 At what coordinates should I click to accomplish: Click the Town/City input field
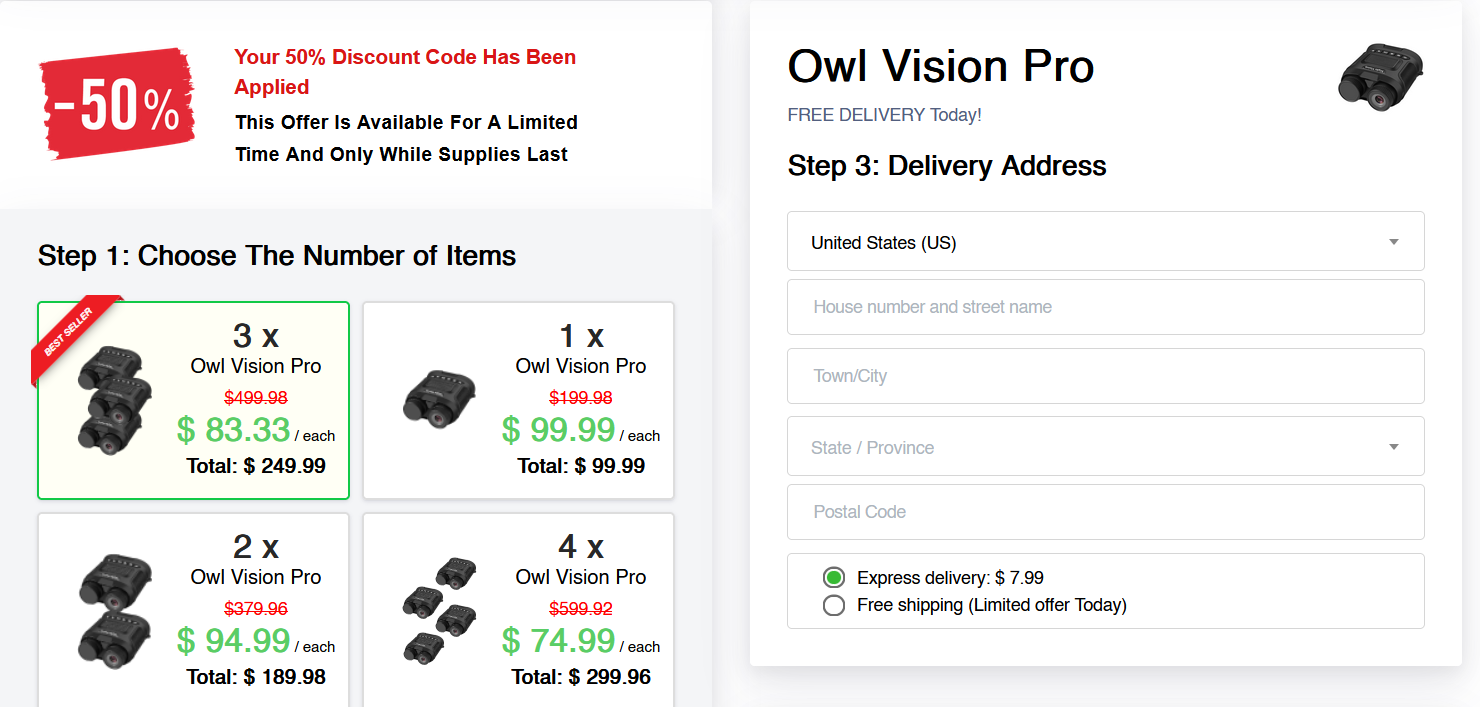pos(1104,376)
